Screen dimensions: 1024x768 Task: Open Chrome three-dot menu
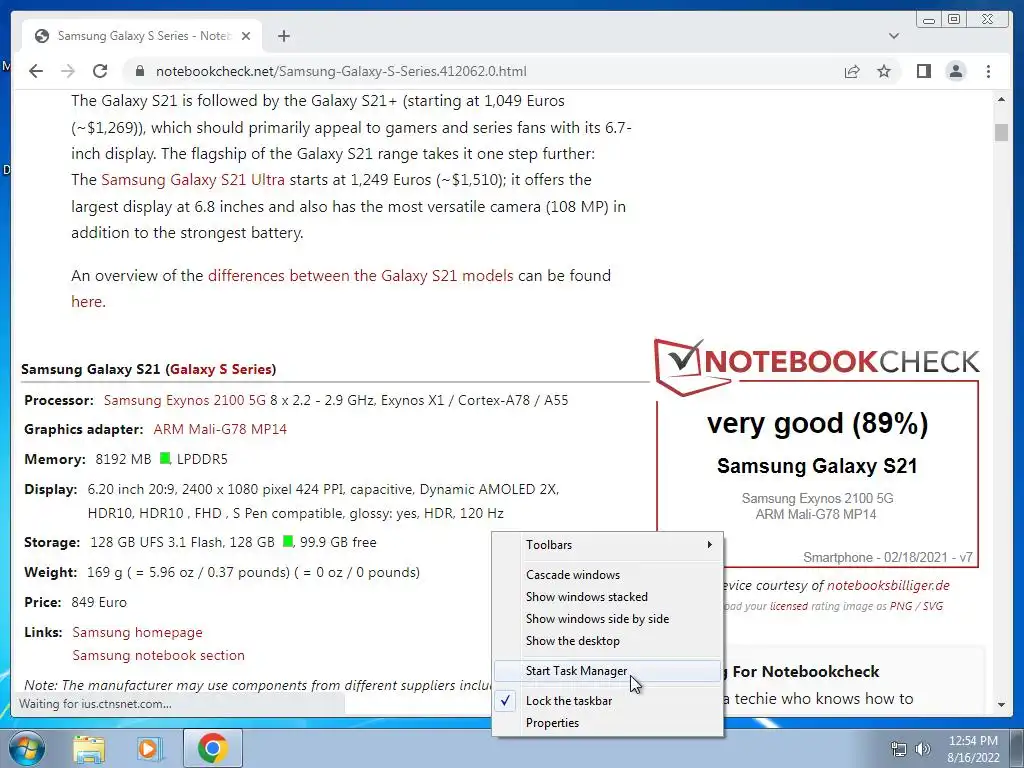(x=988, y=71)
